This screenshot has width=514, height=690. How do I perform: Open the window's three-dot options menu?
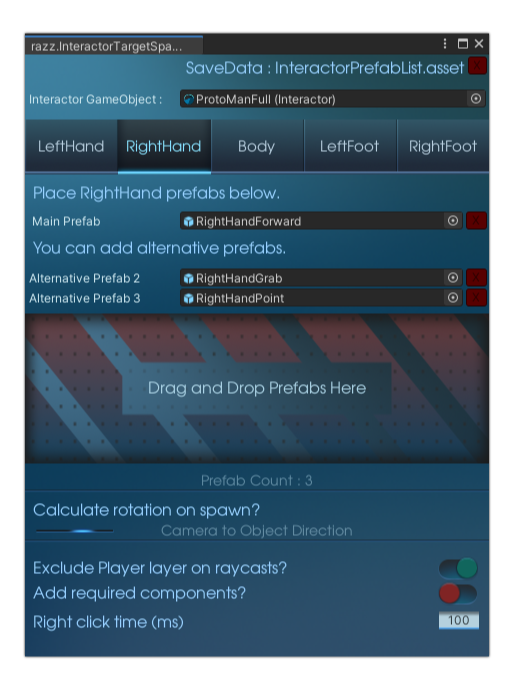pos(445,44)
